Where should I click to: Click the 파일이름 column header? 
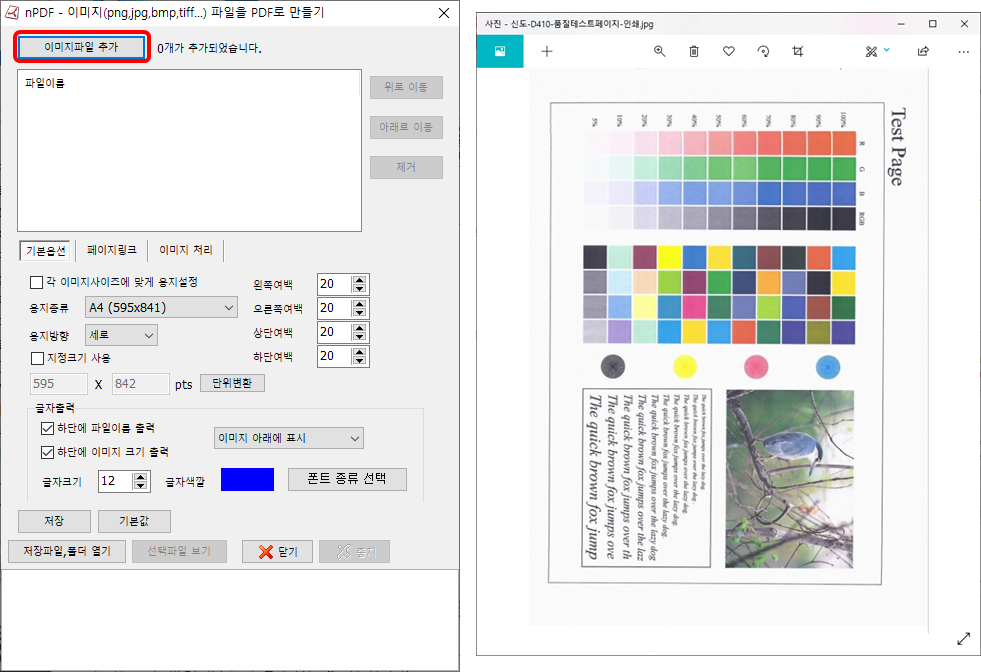(x=45, y=83)
